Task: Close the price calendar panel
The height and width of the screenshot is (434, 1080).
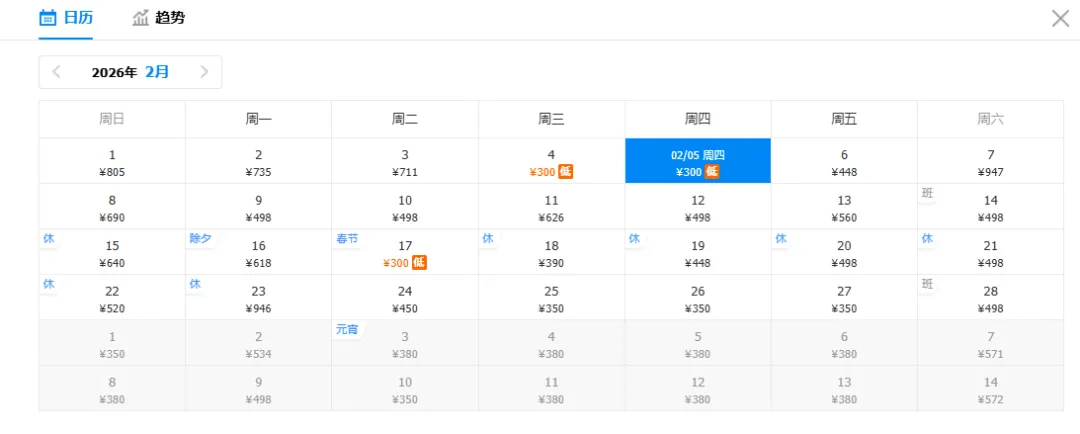Action: (x=1061, y=19)
